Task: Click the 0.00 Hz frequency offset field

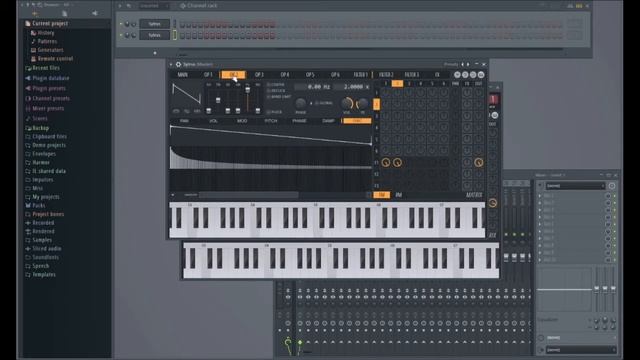Action: point(313,87)
